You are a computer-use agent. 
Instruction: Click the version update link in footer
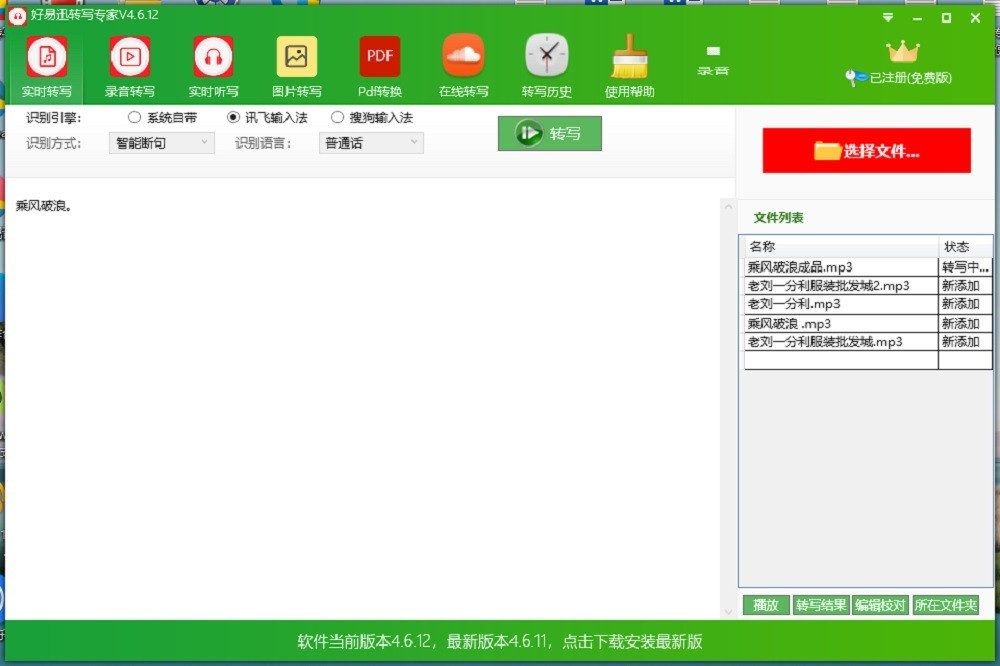tap(500, 641)
